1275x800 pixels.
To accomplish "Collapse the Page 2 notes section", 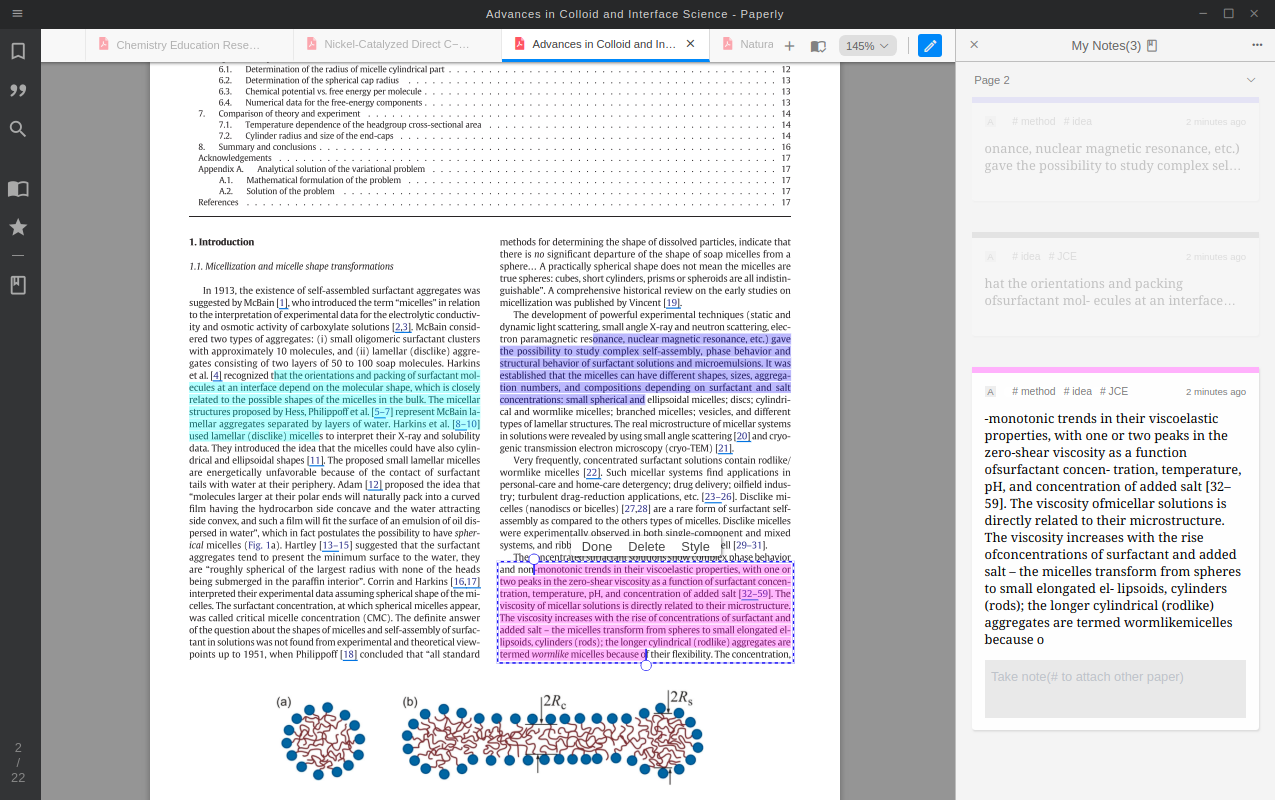I will coord(1251,80).
